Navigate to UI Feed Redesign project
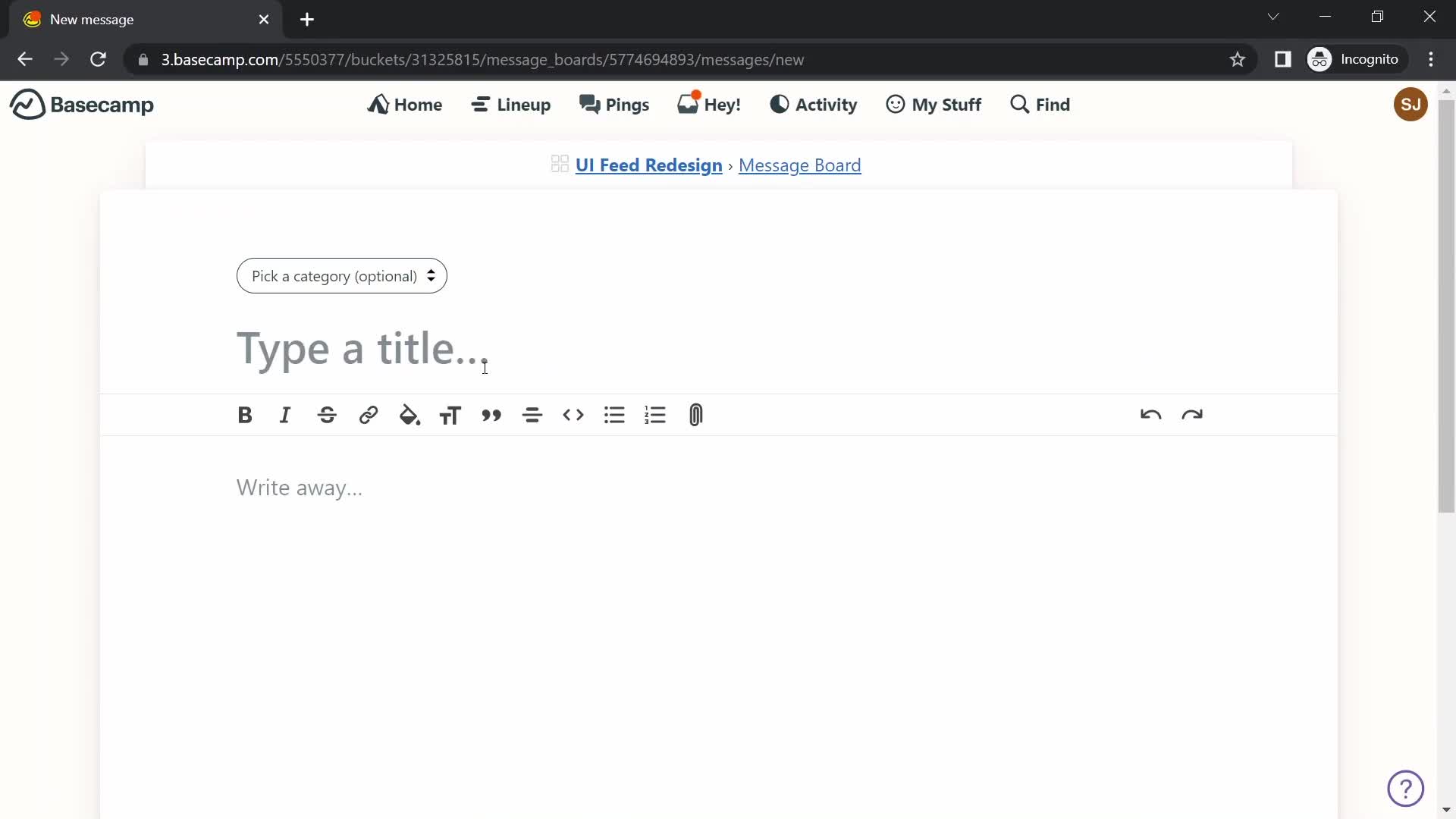This screenshot has width=1456, height=819. 650,164
